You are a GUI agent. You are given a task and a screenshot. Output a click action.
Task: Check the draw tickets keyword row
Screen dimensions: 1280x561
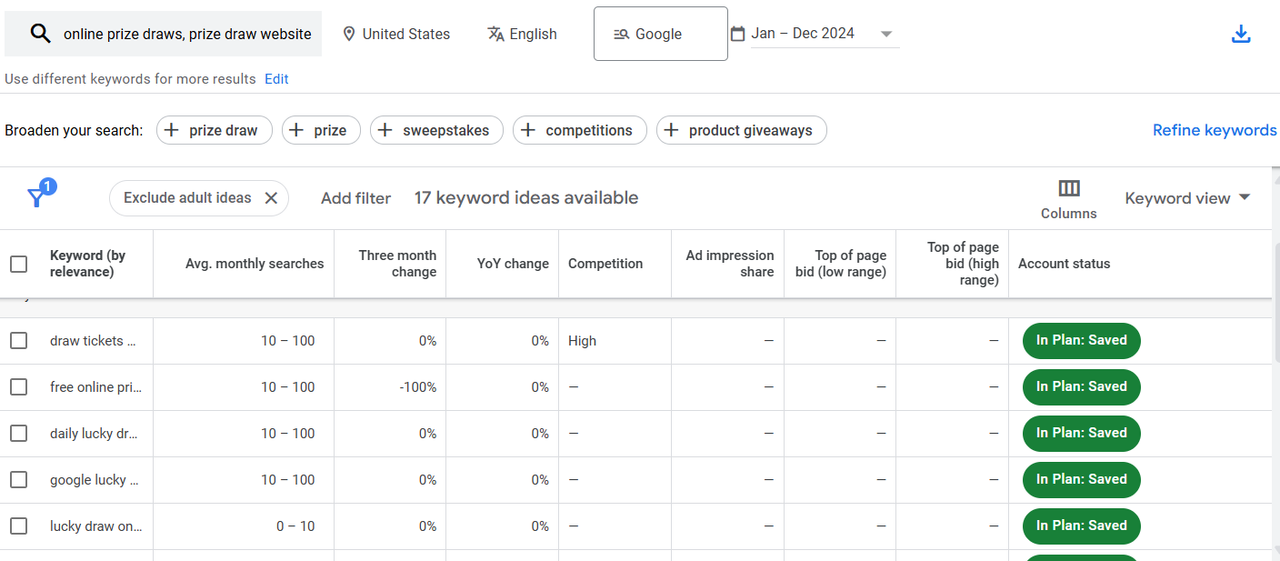tap(19, 341)
